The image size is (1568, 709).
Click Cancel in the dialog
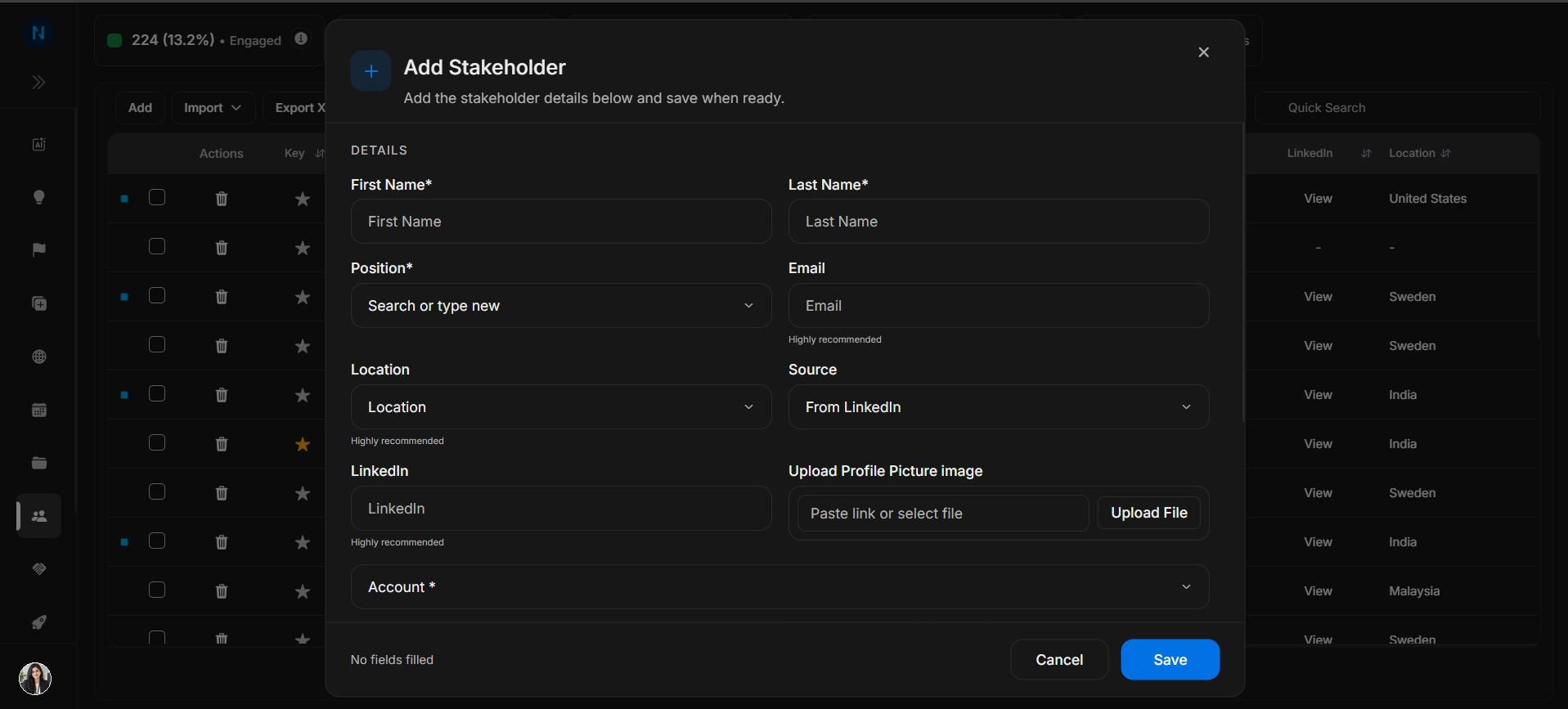(1059, 660)
